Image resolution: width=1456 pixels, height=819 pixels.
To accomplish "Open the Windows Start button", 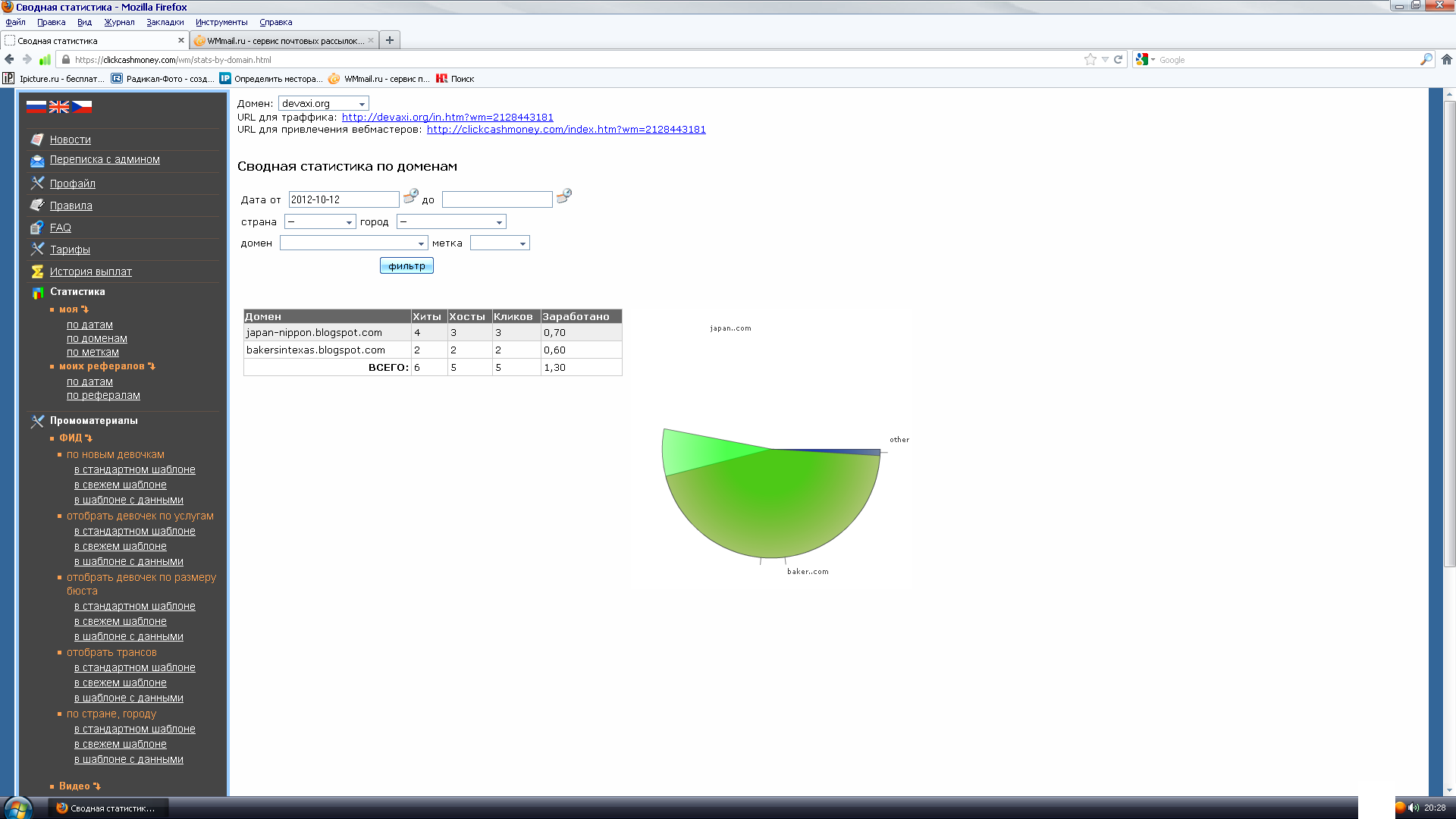I will pos(18,808).
